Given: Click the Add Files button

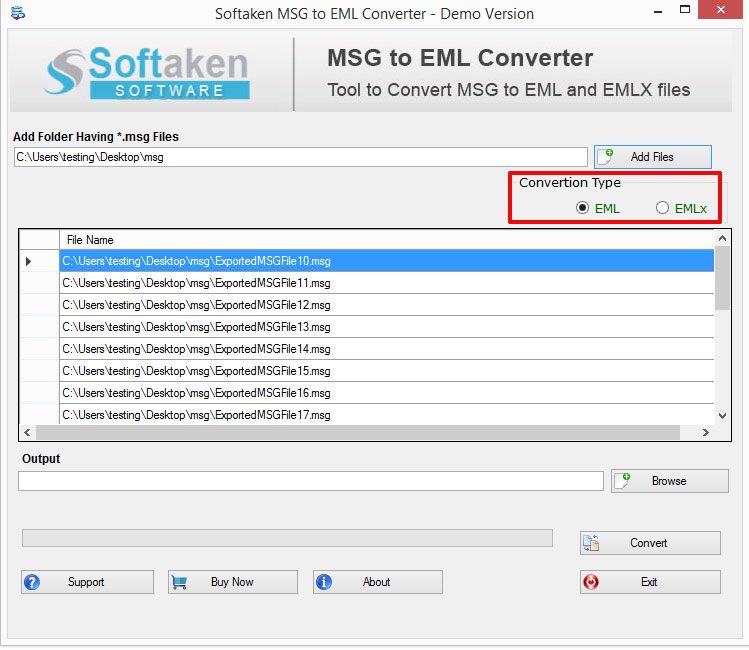Looking at the screenshot, I should click(x=653, y=157).
